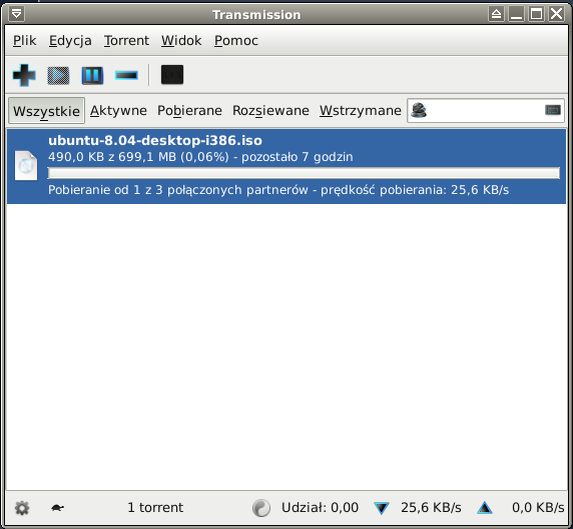This screenshot has width=573, height=529.
Task: Add a new torrent with plus icon
Action: pos(24,75)
